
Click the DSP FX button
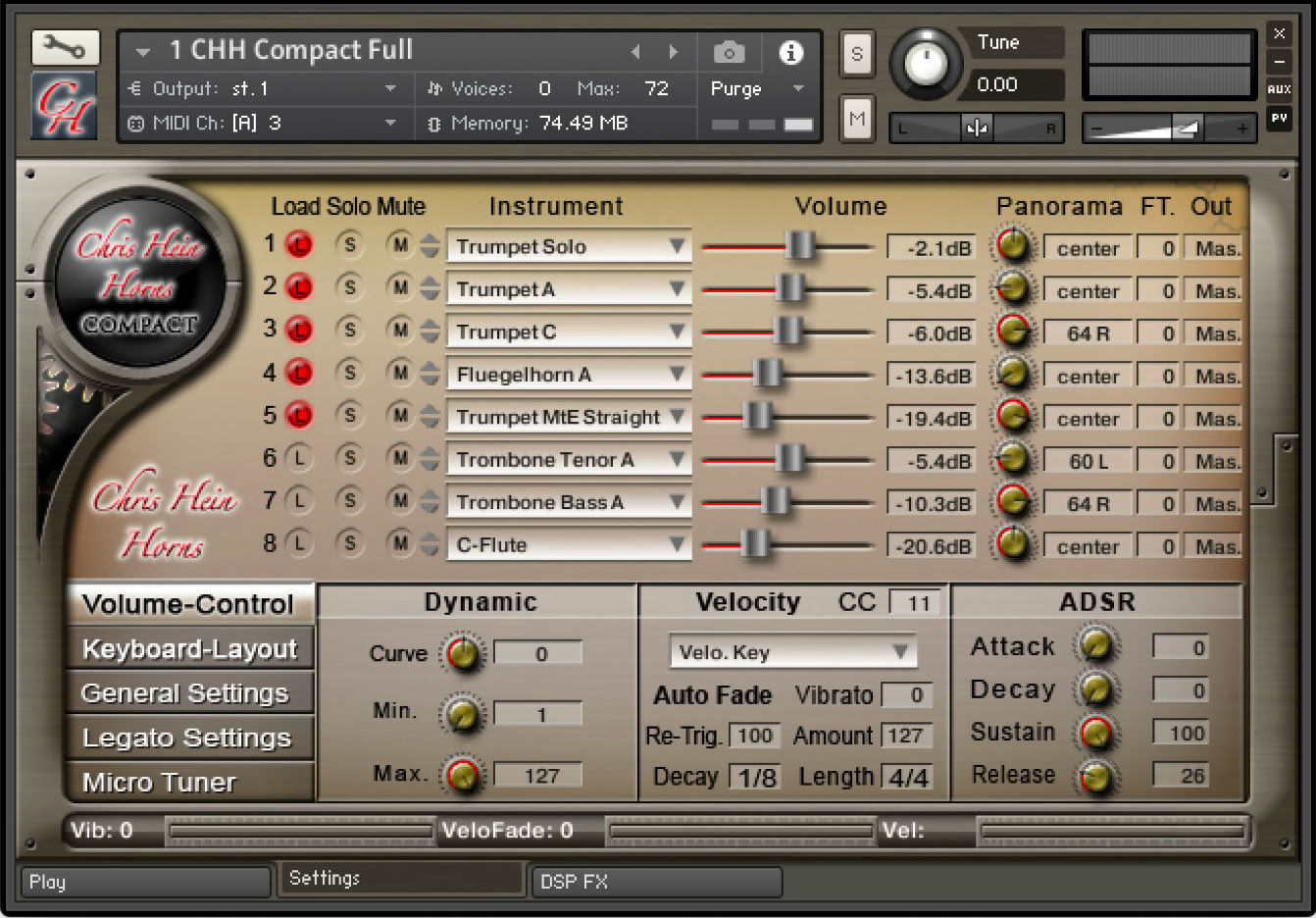point(655,882)
